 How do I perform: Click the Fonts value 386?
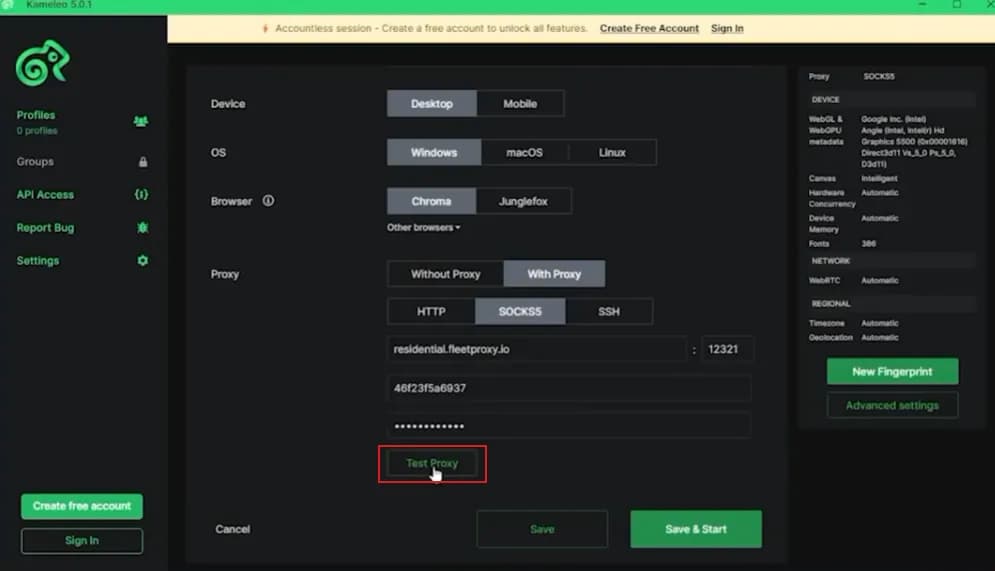pyautogui.click(x=869, y=244)
